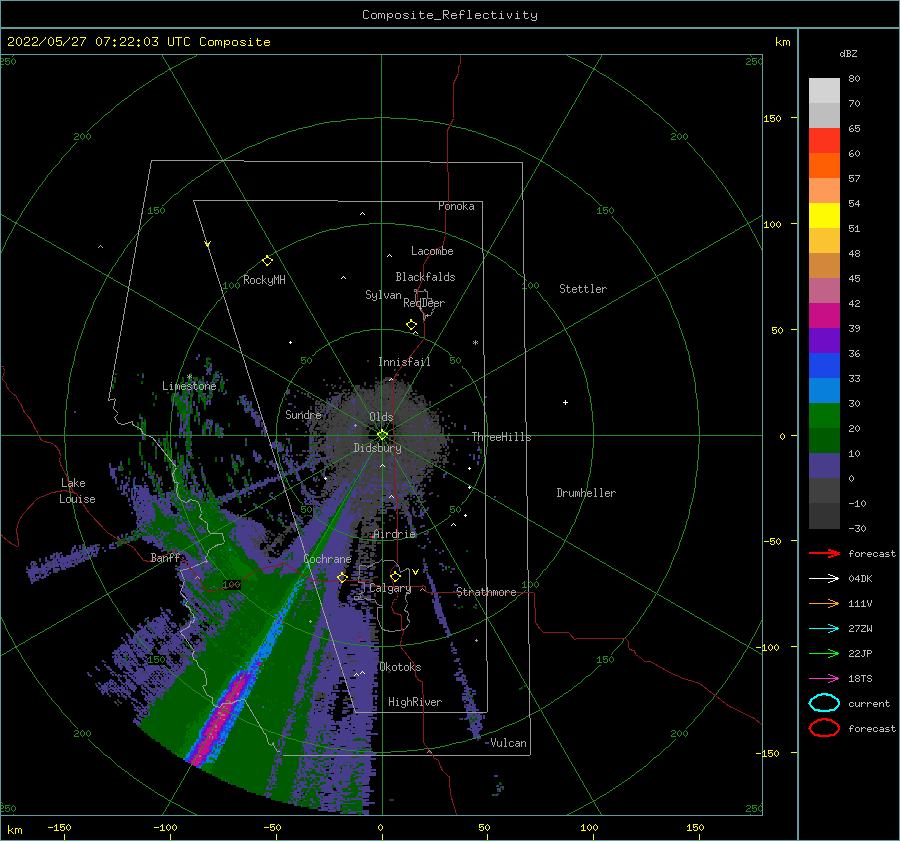The width and height of the screenshot is (900, 841).
Task: Click the RedDeer city label
Action: [424, 303]
